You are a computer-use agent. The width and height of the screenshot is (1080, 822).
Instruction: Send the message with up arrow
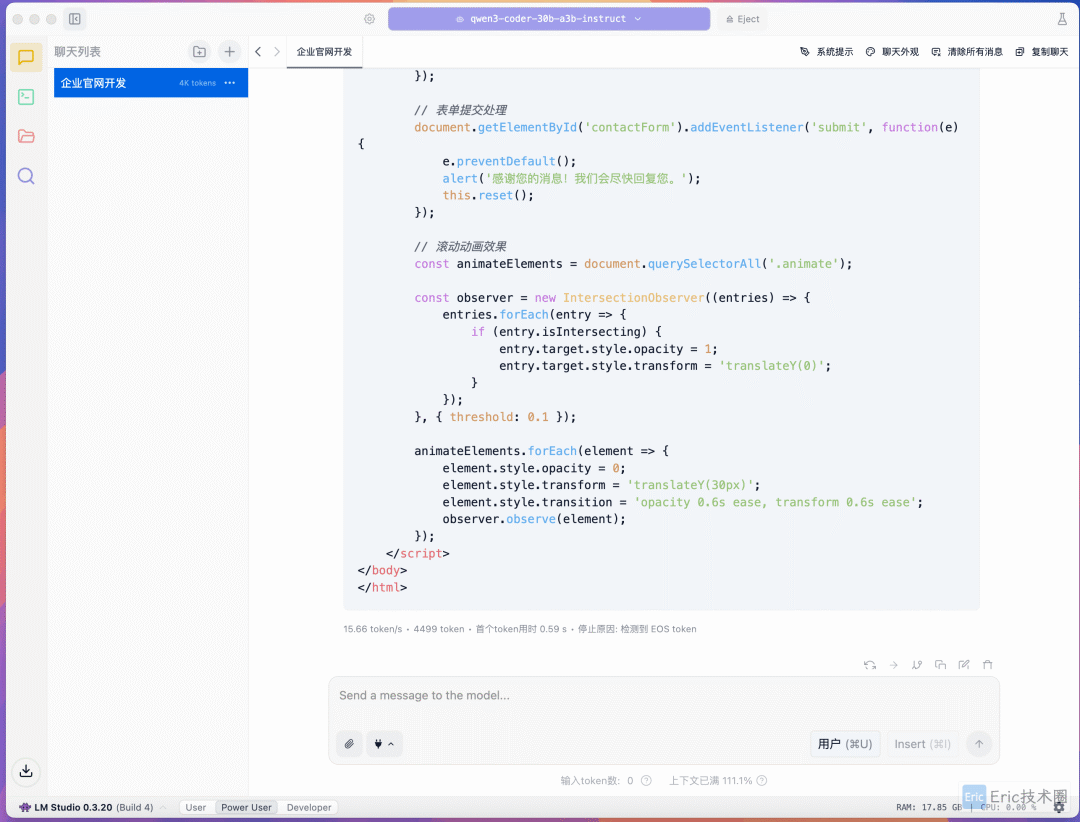coord(979,744)
